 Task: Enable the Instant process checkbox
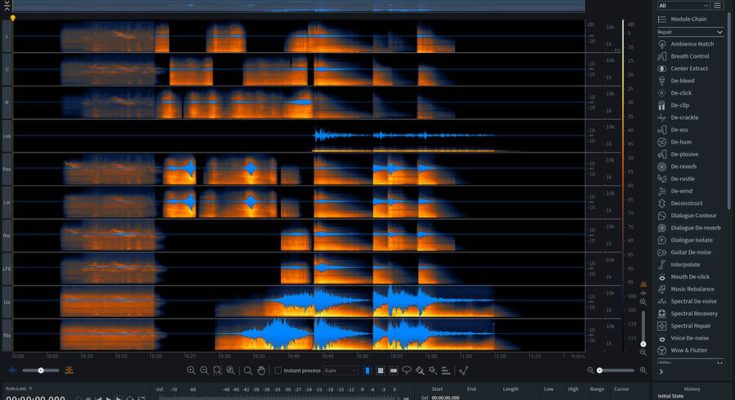(278, 370)
